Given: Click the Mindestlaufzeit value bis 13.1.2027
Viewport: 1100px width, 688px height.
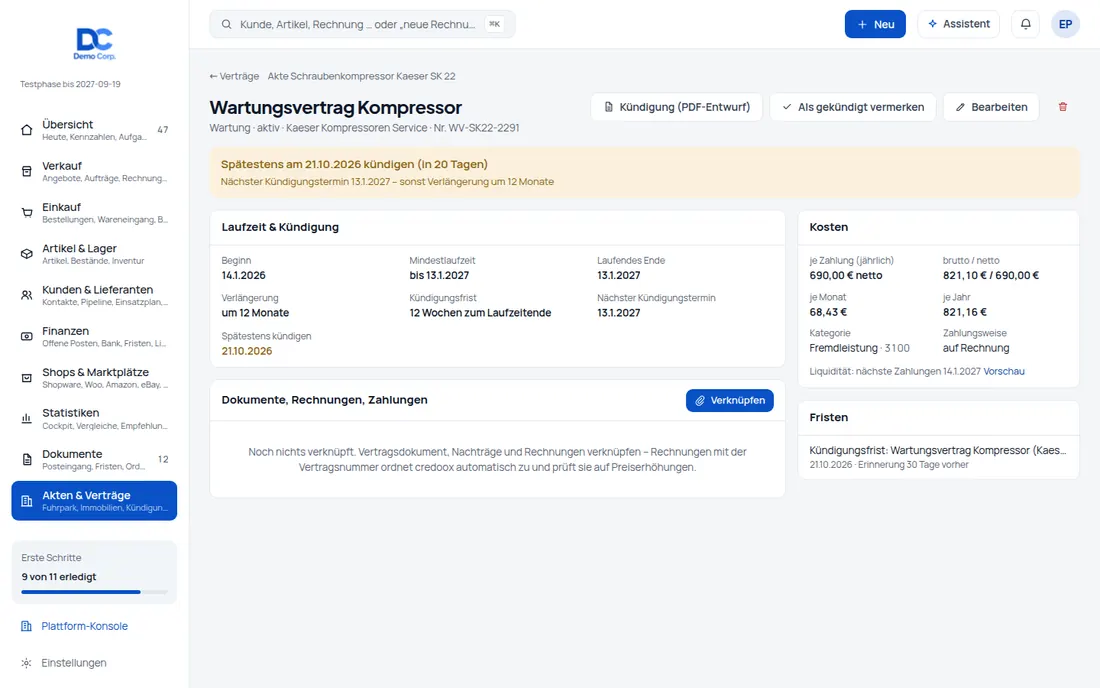Looking at the screenshot, I should point(439,276).
